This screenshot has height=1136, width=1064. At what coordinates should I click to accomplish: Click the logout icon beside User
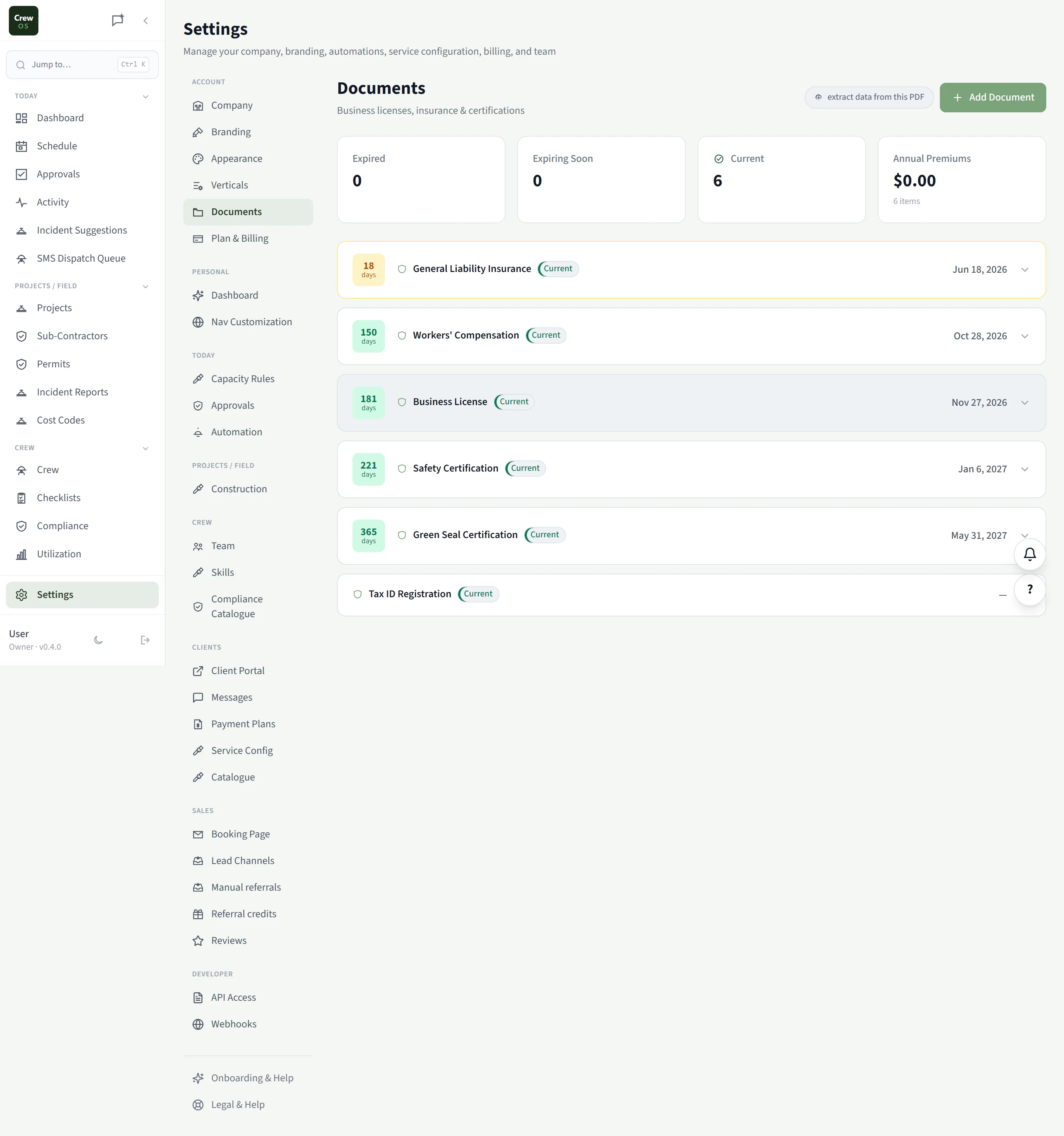coord(145,640)
